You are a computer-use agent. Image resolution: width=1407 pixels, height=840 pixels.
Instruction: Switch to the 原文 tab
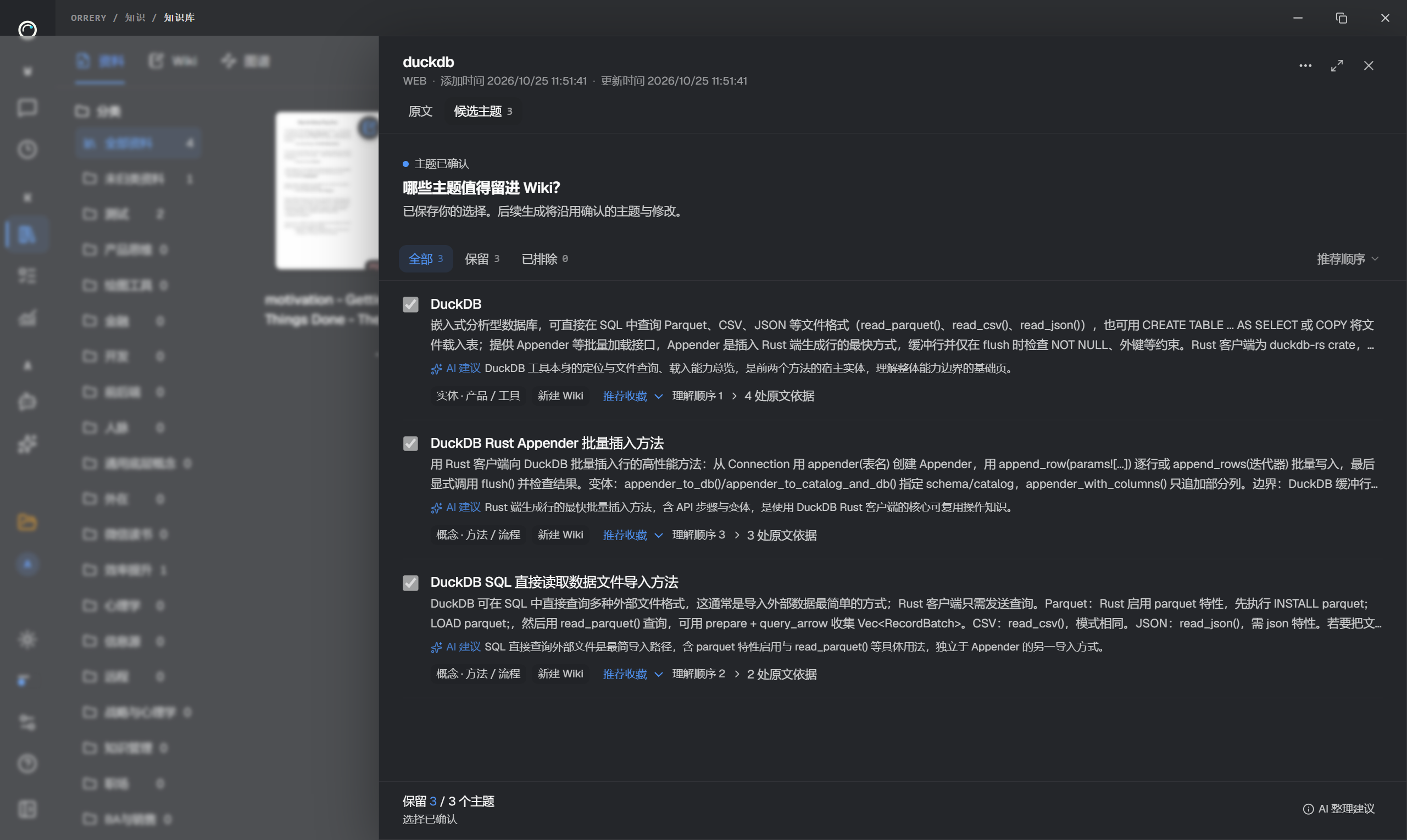tap(420, 111)
